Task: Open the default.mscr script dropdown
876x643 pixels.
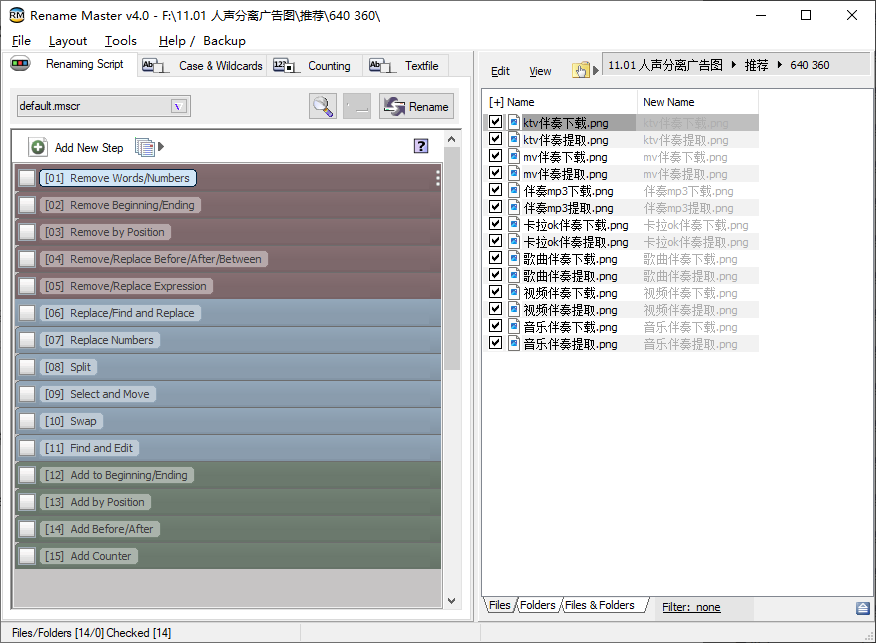Action: click(179, 106)
